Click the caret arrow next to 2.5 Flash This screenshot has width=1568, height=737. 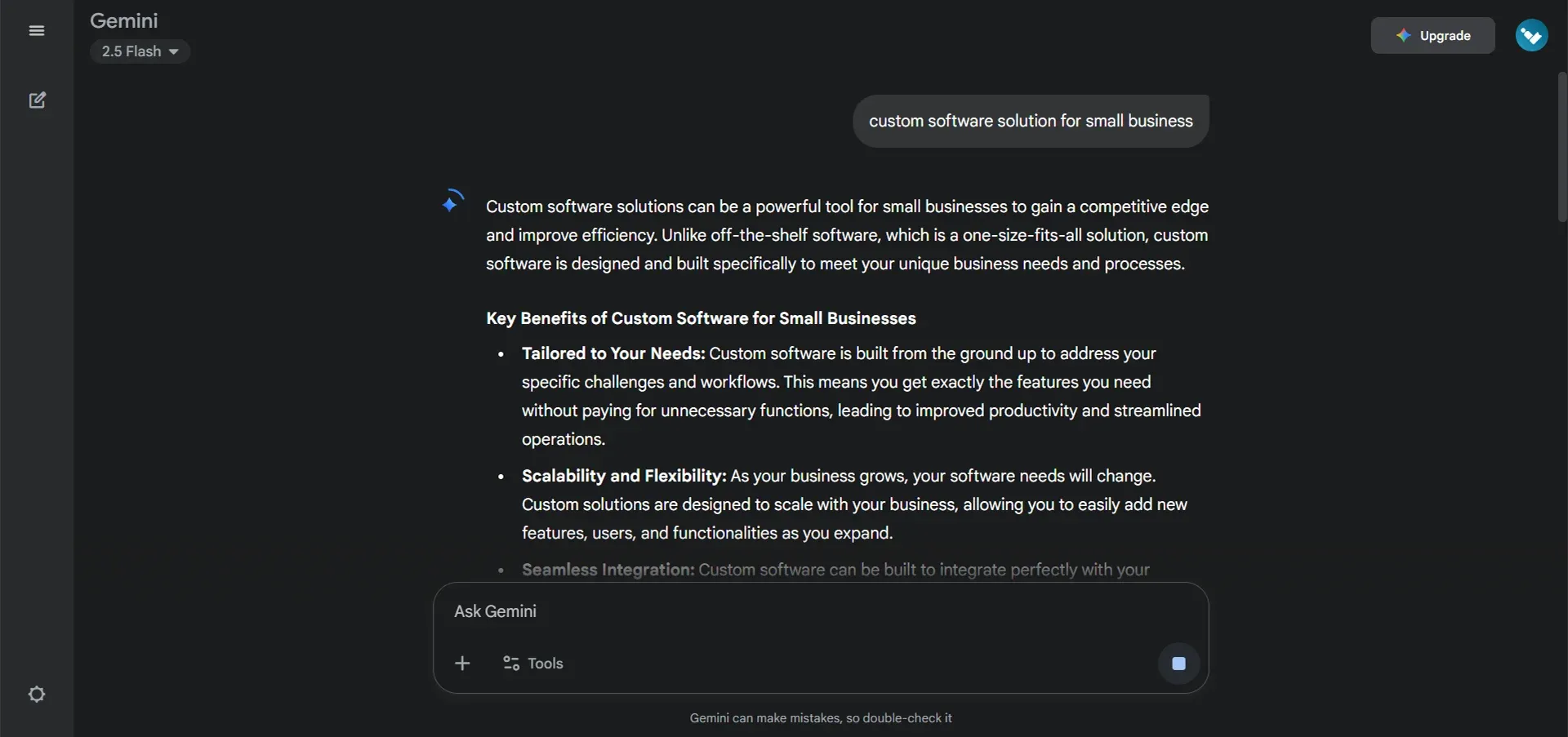tap(174, 52)
